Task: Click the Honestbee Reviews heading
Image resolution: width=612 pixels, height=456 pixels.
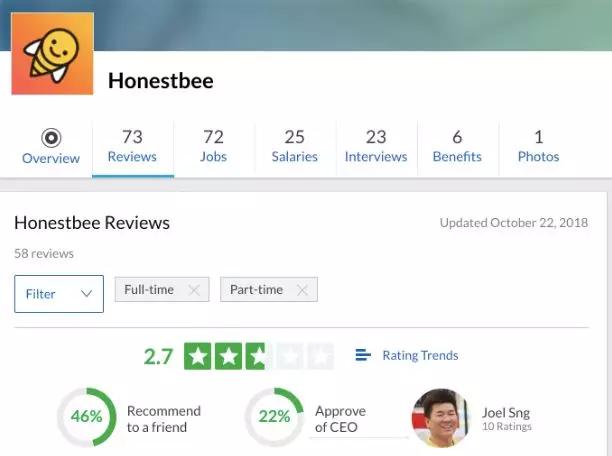Action: click(x=92, y=223)
